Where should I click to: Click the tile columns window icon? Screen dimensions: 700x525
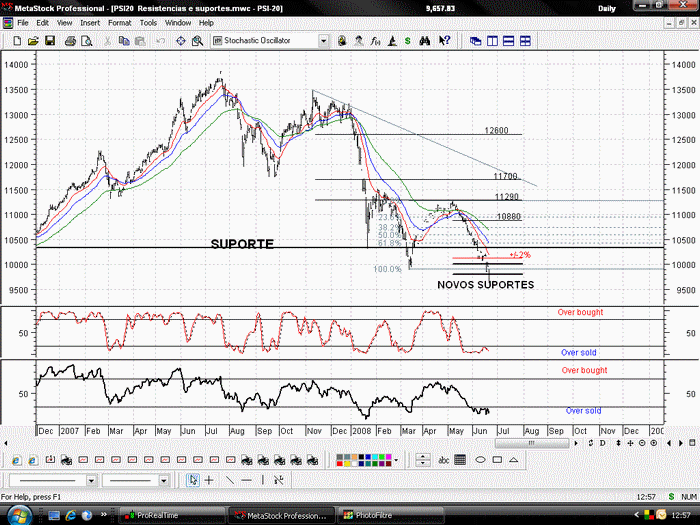[x=492, y=41]
